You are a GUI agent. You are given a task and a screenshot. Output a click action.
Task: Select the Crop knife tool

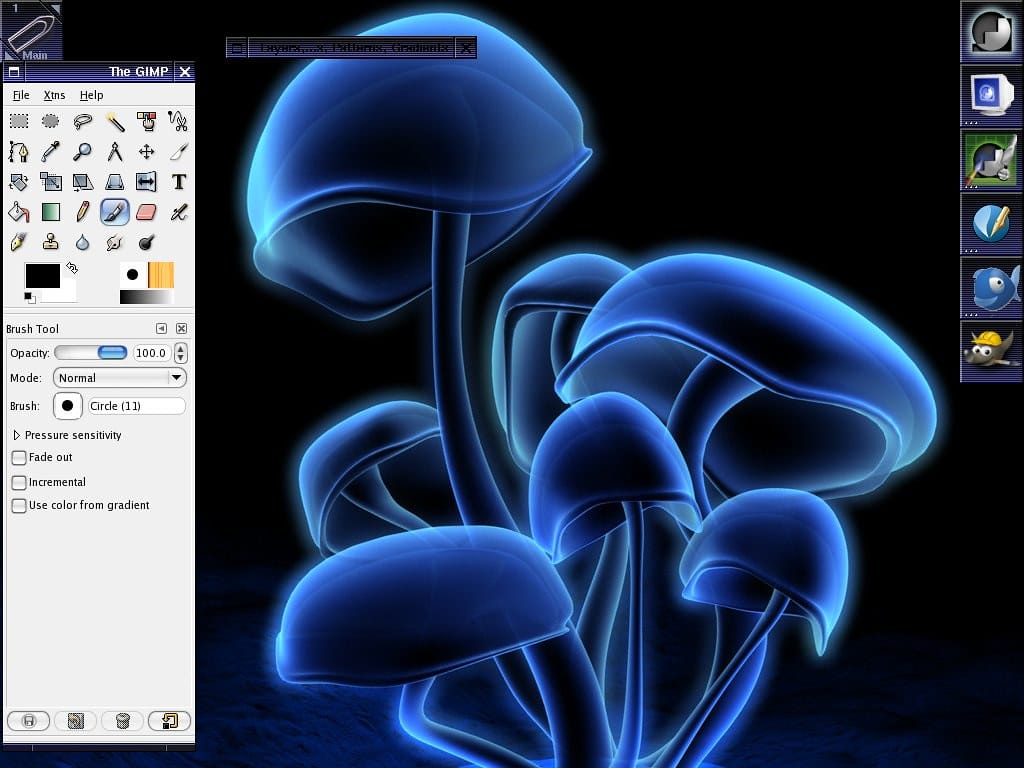[x=178, y=152]
